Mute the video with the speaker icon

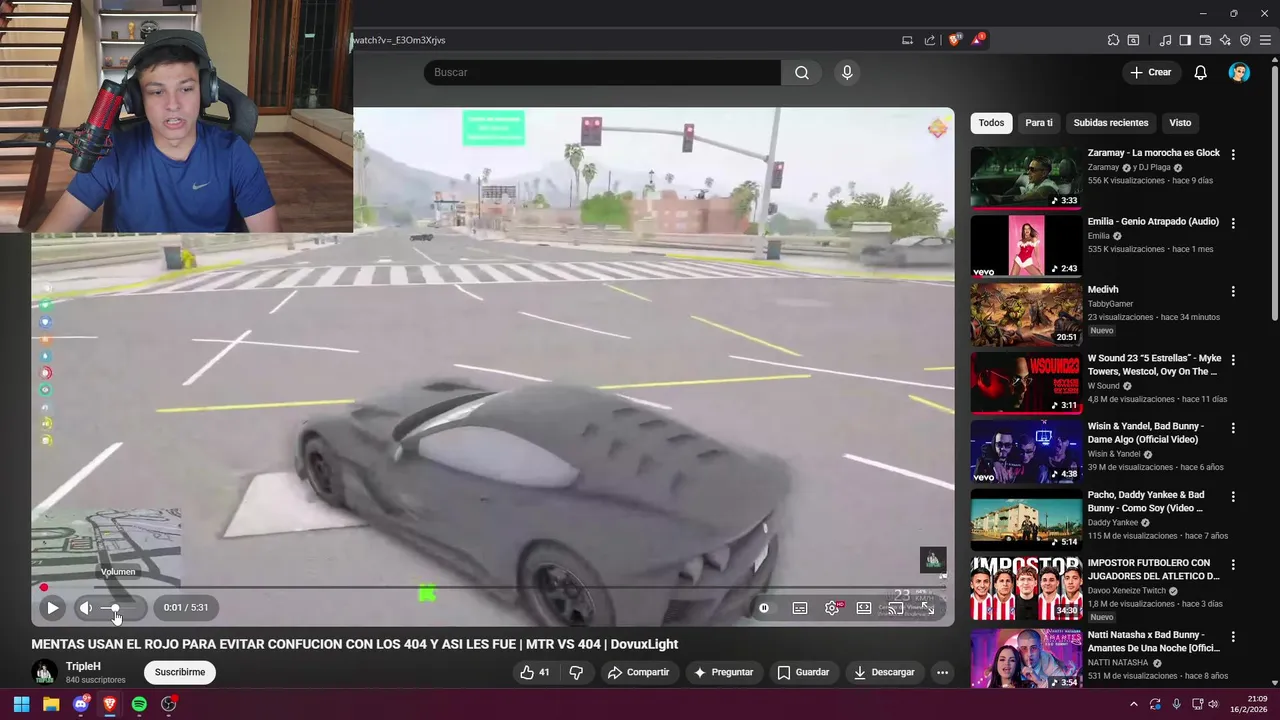click(86, 607)
